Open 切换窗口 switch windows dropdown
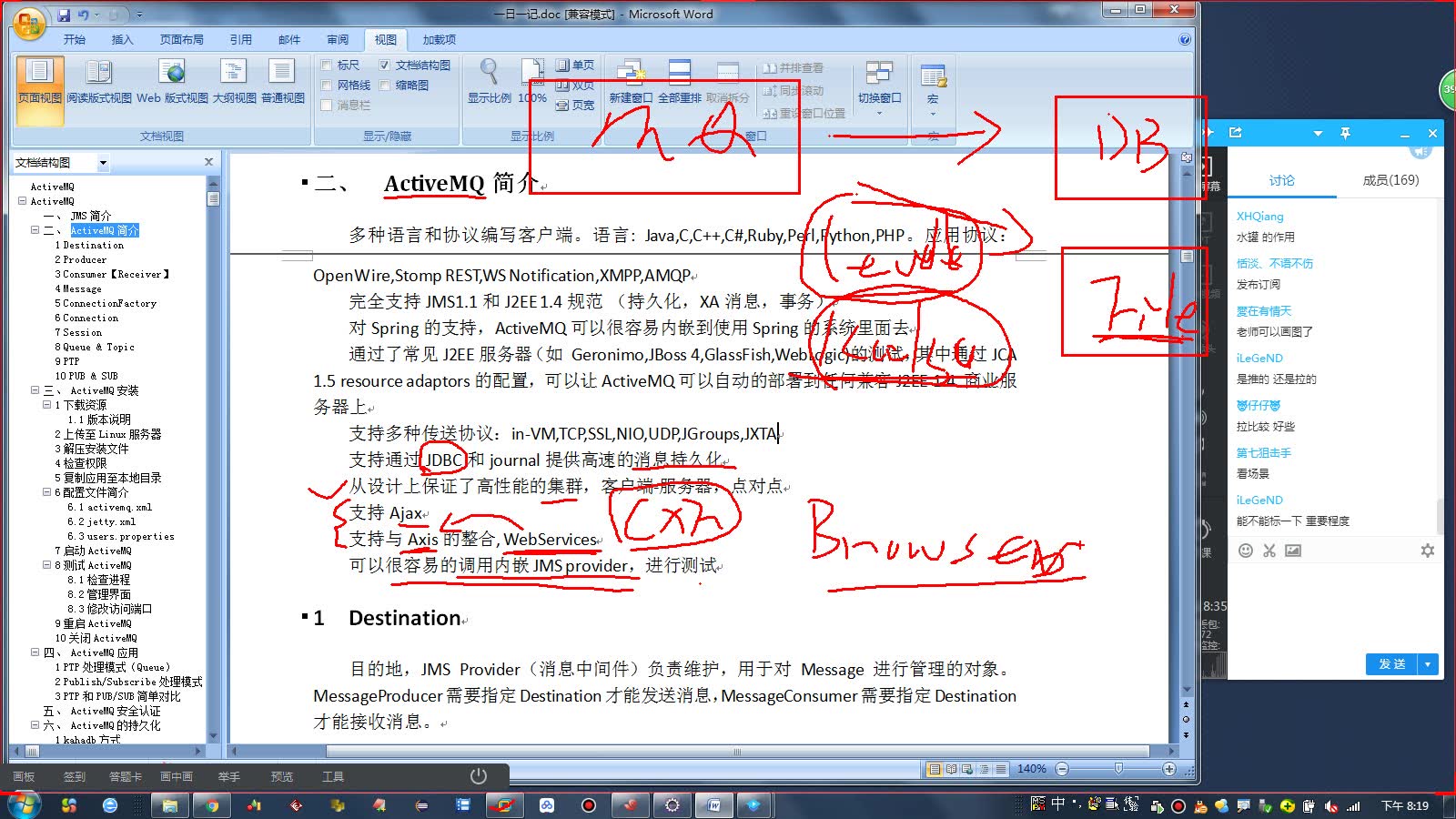This screenshot has width=1456, height=819. [879, 86]
